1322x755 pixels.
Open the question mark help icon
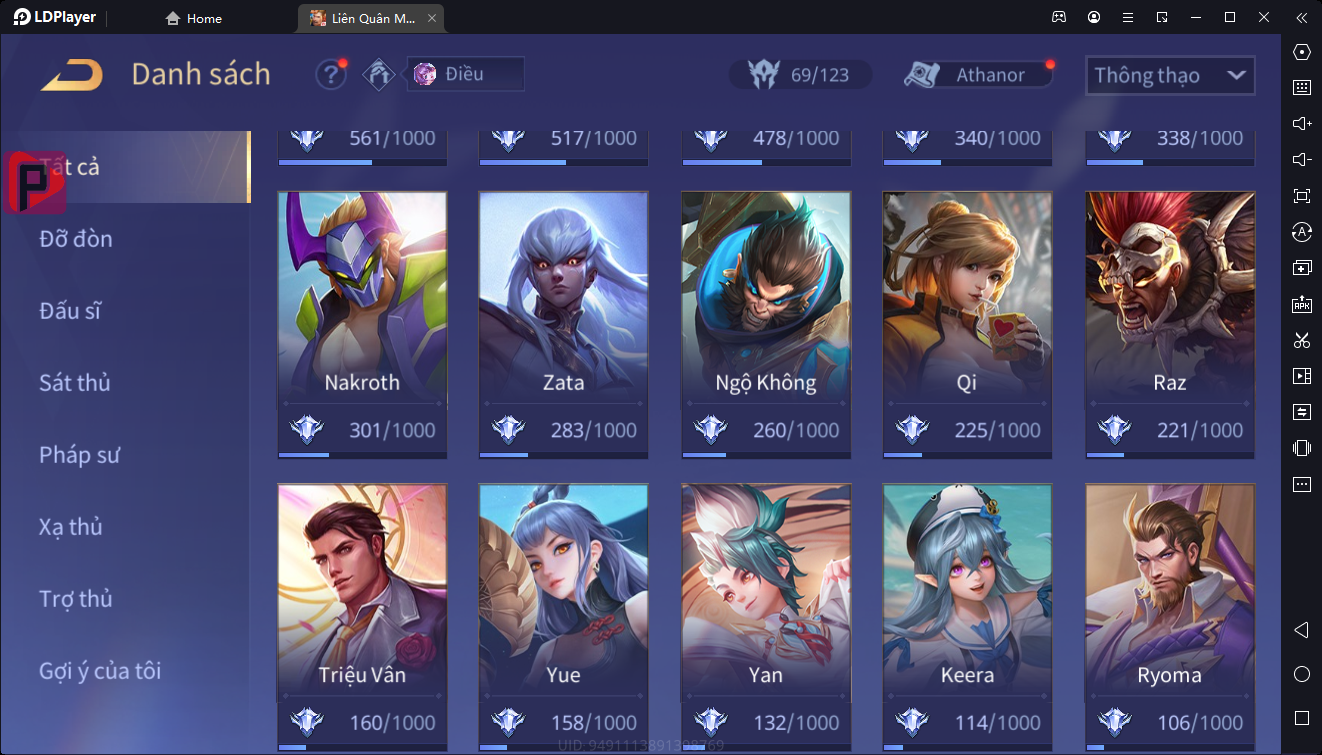(x=331, y=75)
